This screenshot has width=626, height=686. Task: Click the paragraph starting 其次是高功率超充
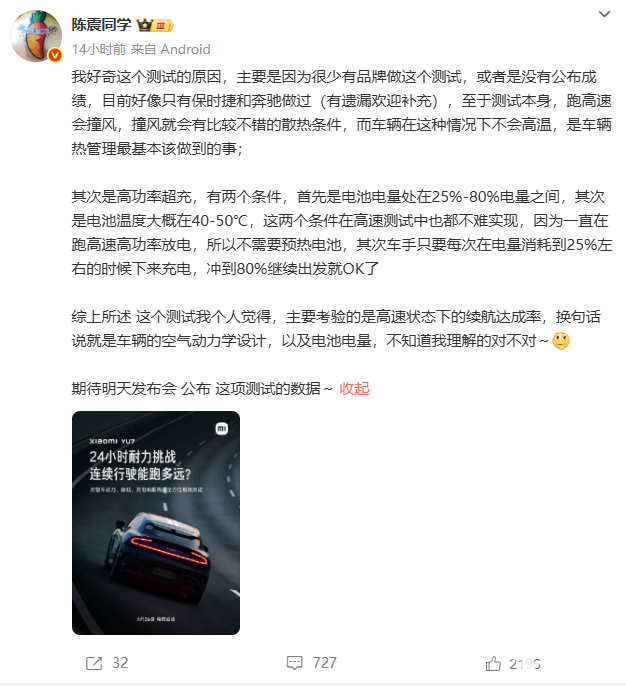(x=341, y=232)
